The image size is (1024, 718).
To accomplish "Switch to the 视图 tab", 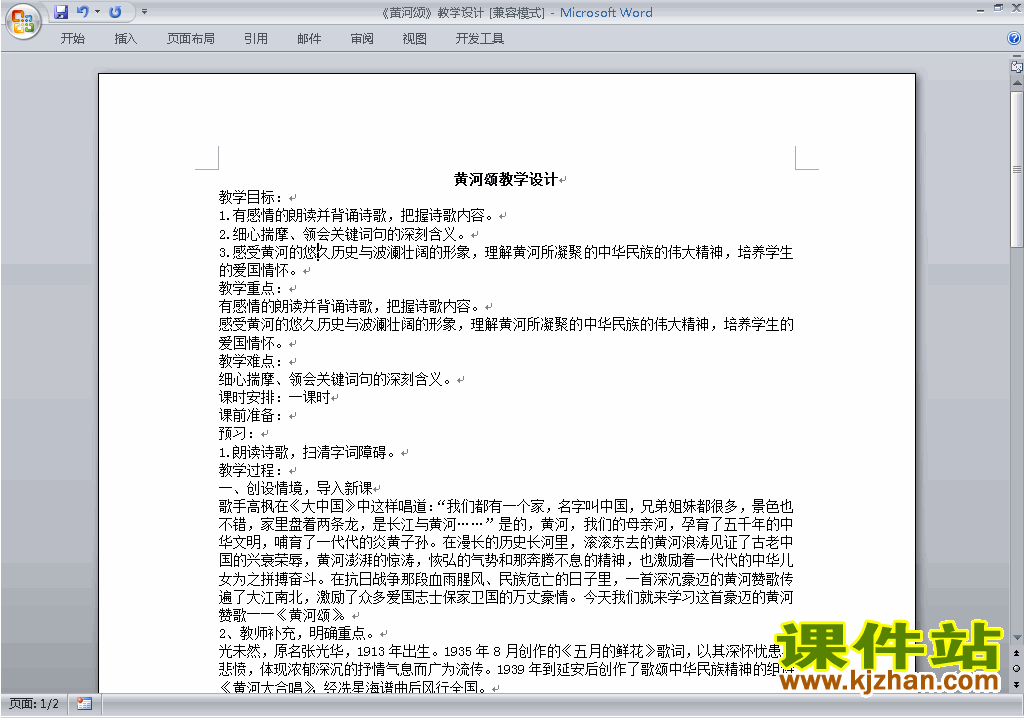I will point(415,39).
